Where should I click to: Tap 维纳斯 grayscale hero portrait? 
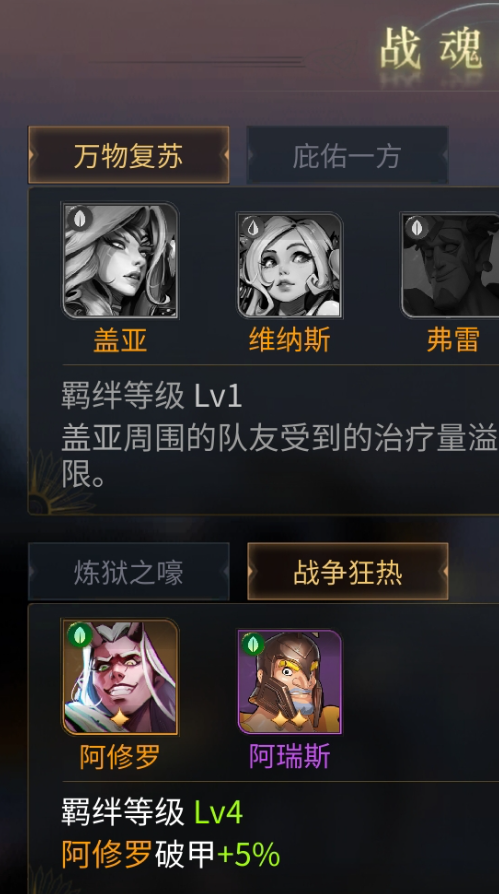(290, 265)
